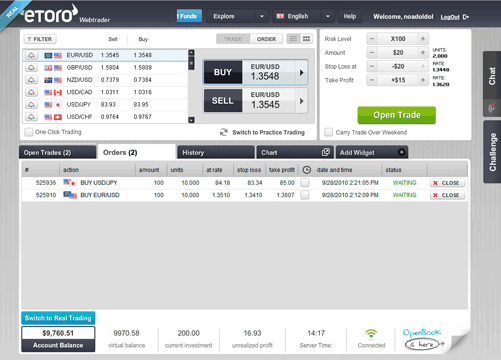Open the Open Trades (2) tab
The width and height of the screenshot is (501, 360).
58,152
